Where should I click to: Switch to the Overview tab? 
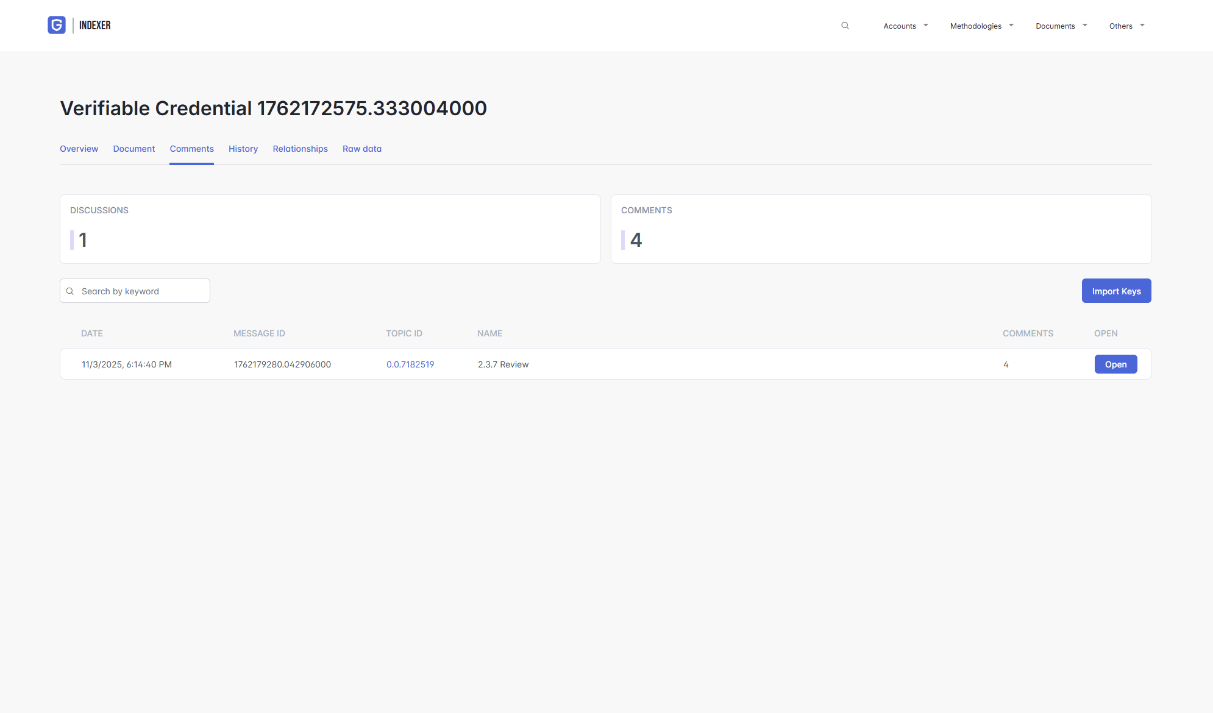(x=79, y=149)
